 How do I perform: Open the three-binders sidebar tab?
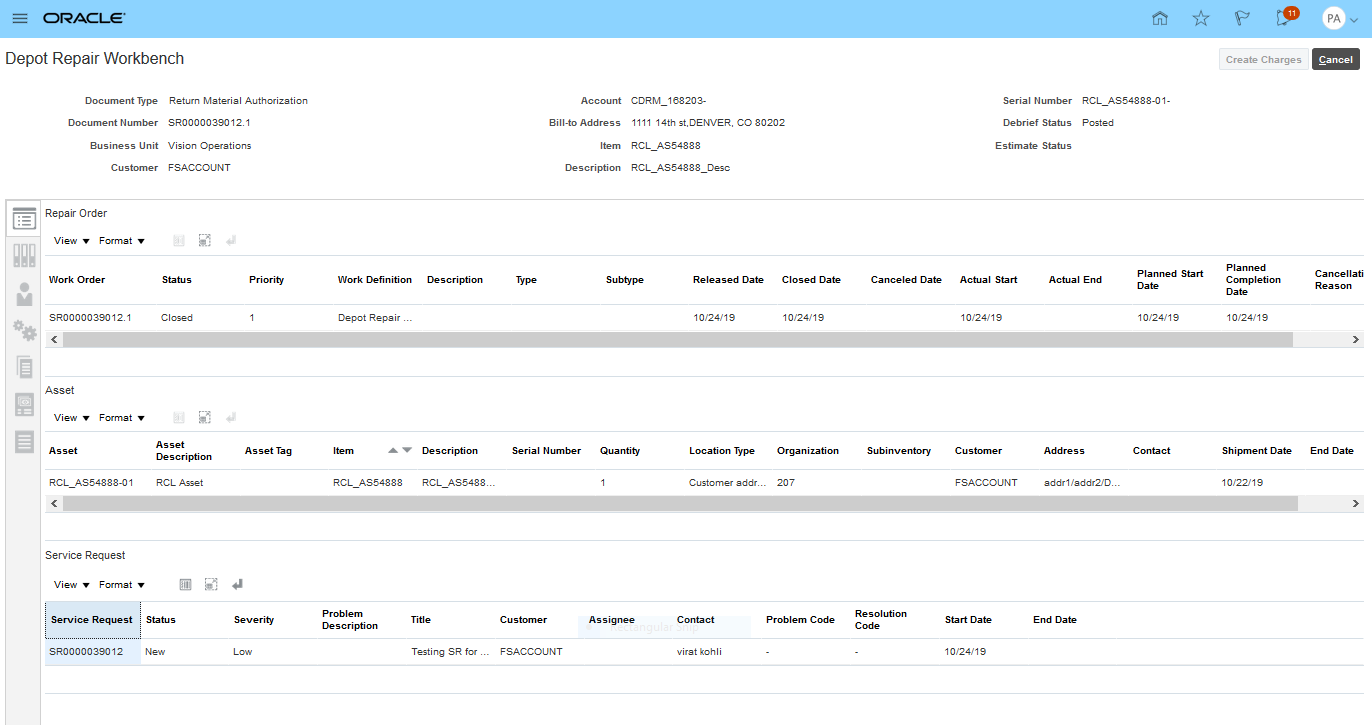(25, 255)
